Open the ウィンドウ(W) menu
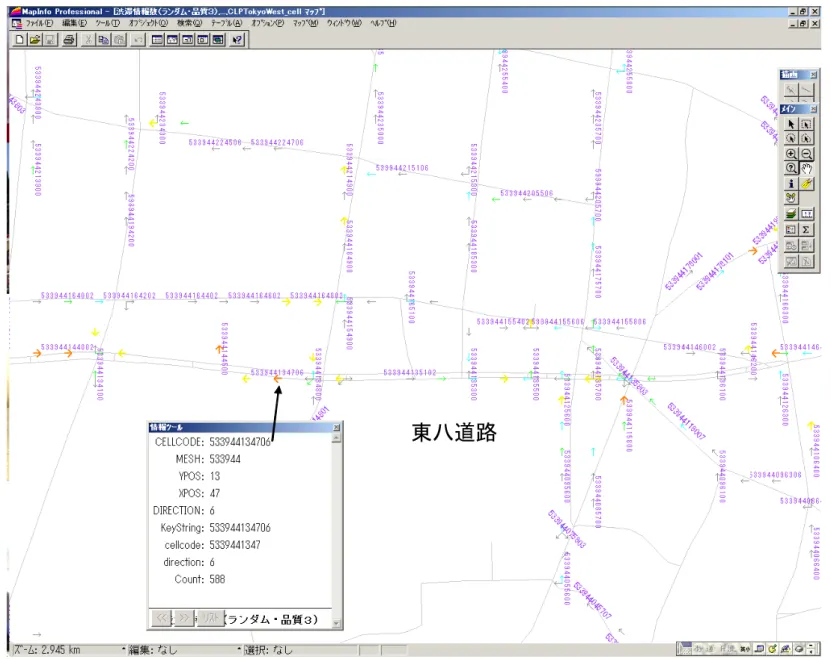 (x=344, y=23)
